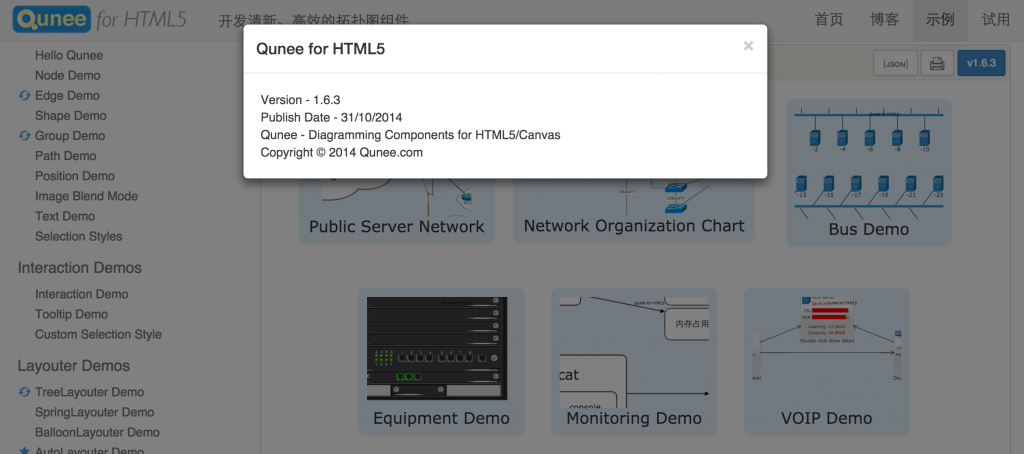Open the Public Server Network thumbnail
This screenshot has width=1024, height=454.
pyautogui.click(x=396, y=210)
